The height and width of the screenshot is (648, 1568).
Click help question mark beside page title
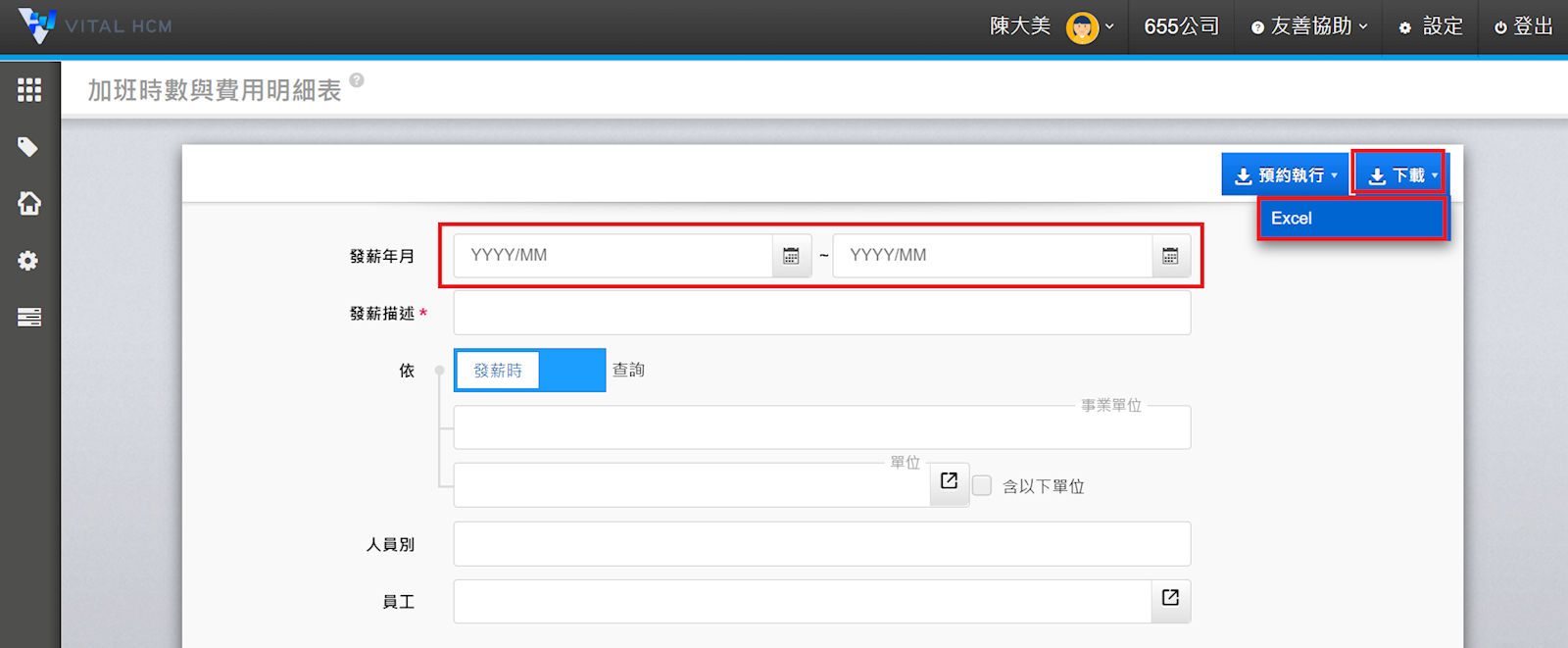tap(357, 80)
